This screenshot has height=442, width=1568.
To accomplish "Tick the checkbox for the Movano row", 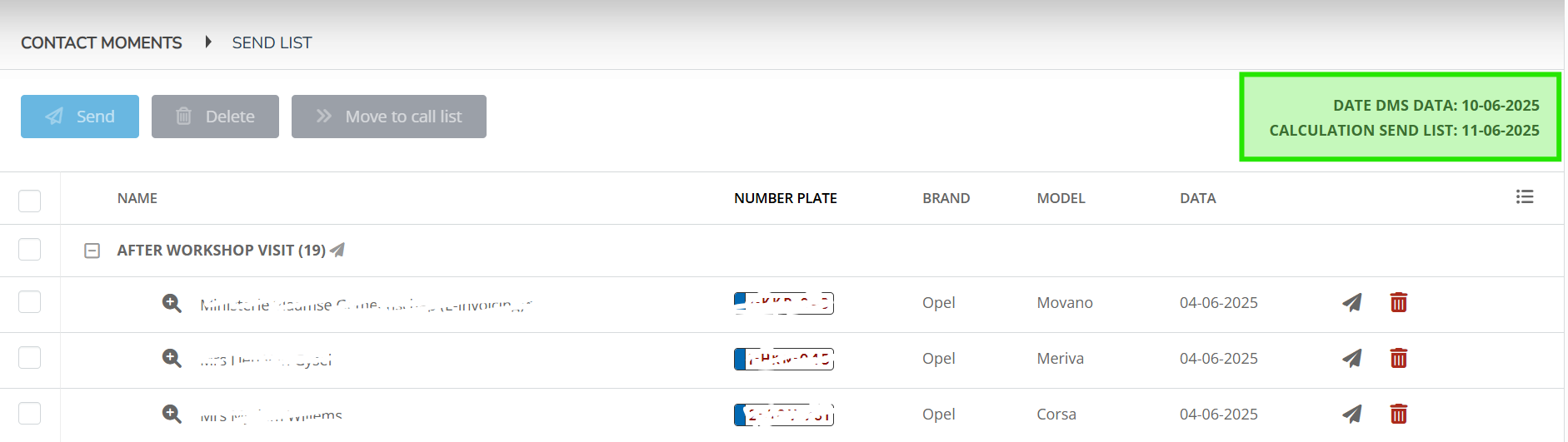I will pos(30,301).
